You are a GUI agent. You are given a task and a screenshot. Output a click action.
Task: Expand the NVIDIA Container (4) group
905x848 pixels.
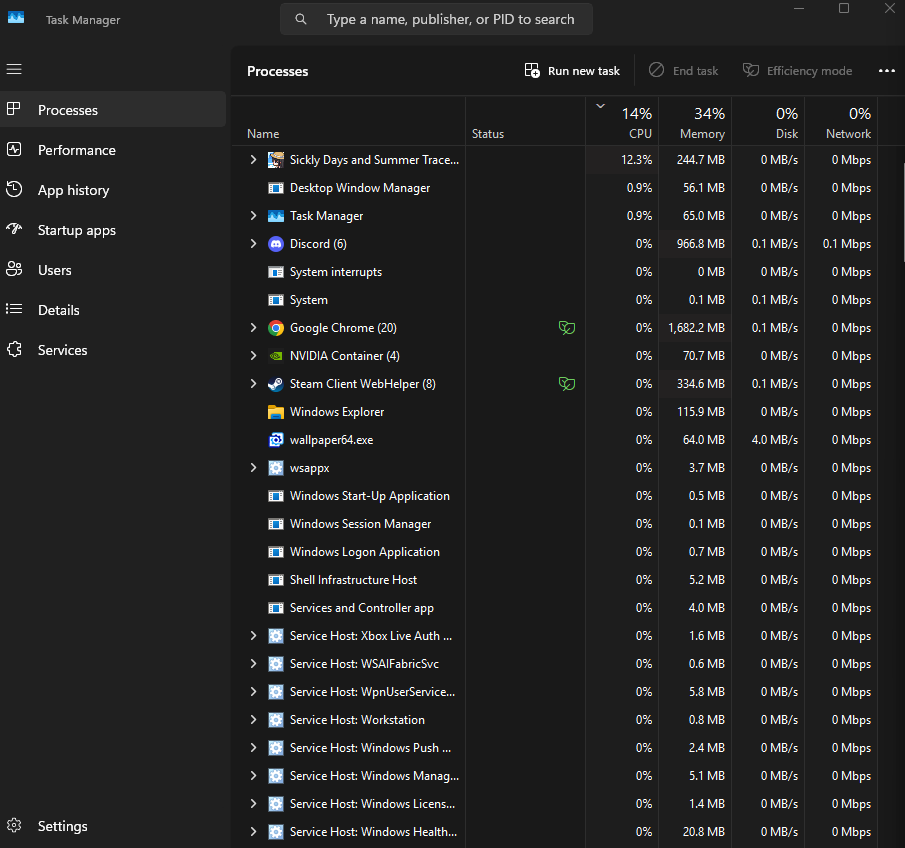[x=253, y=356]
